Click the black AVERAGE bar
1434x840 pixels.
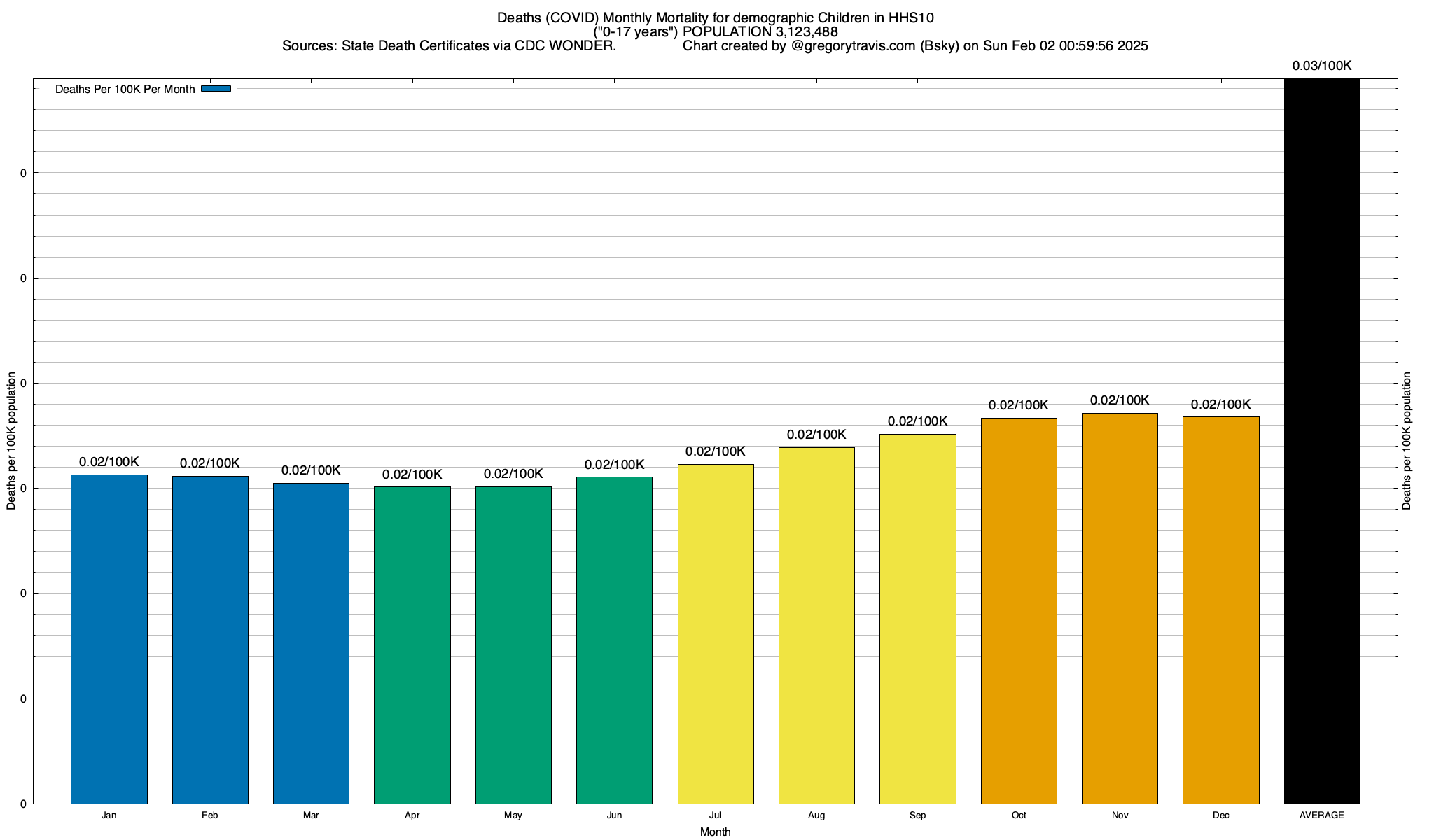(1322, 441)
